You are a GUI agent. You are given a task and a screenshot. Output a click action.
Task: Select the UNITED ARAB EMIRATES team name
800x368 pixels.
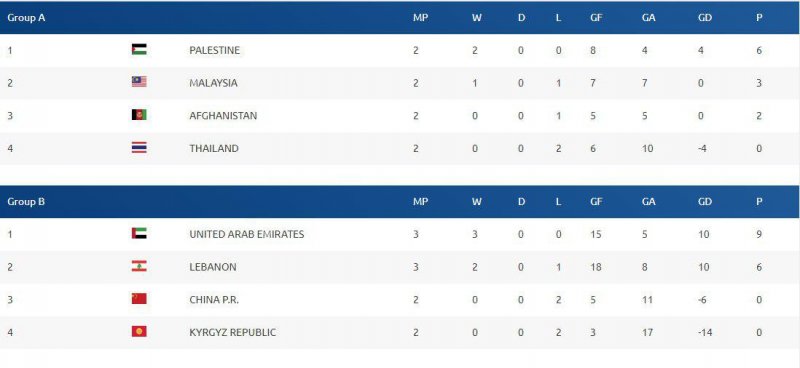click(246, 234)
